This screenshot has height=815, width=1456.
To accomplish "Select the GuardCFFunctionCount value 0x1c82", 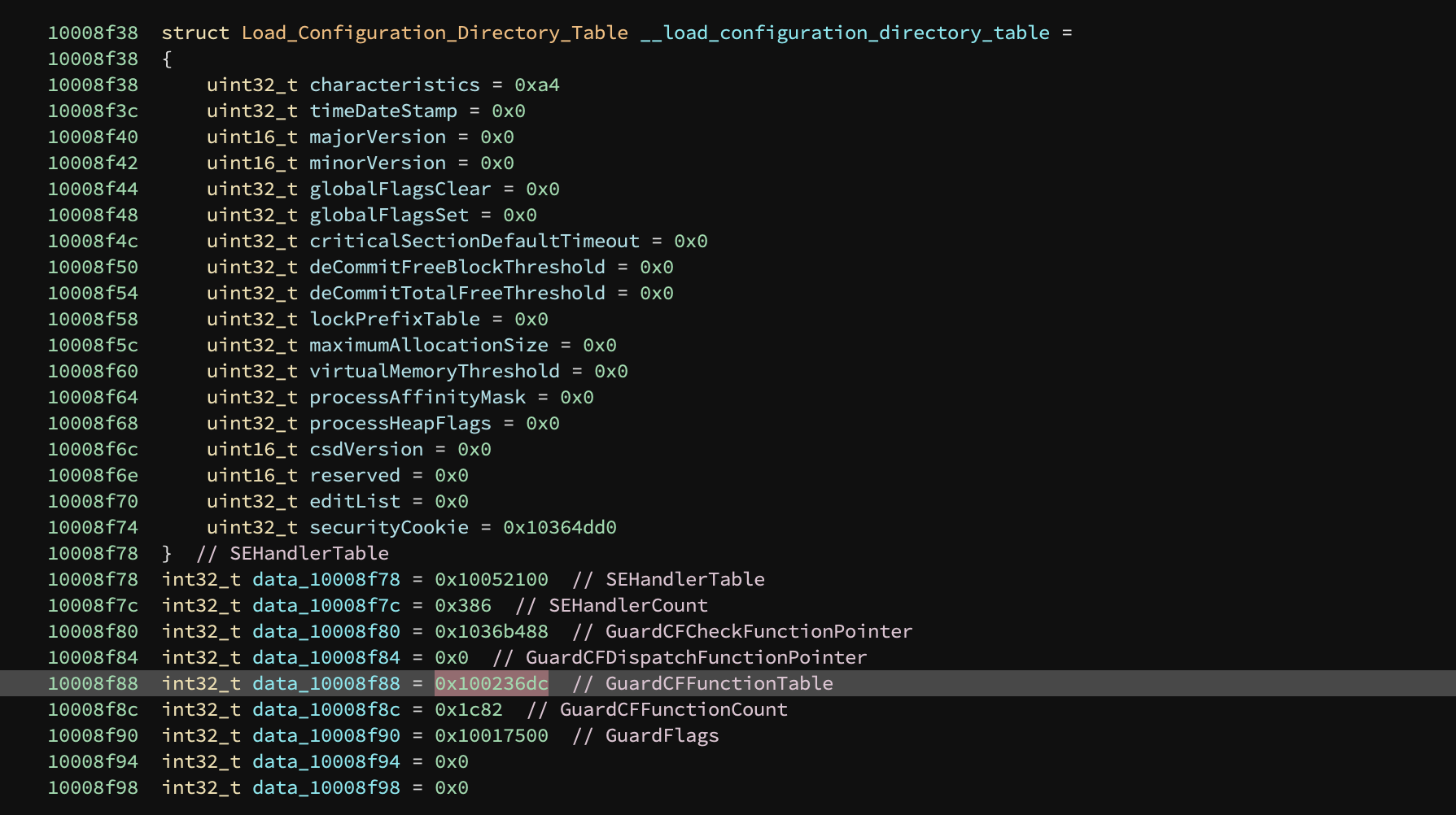I will pyautogui.click(x=483, y=709).
